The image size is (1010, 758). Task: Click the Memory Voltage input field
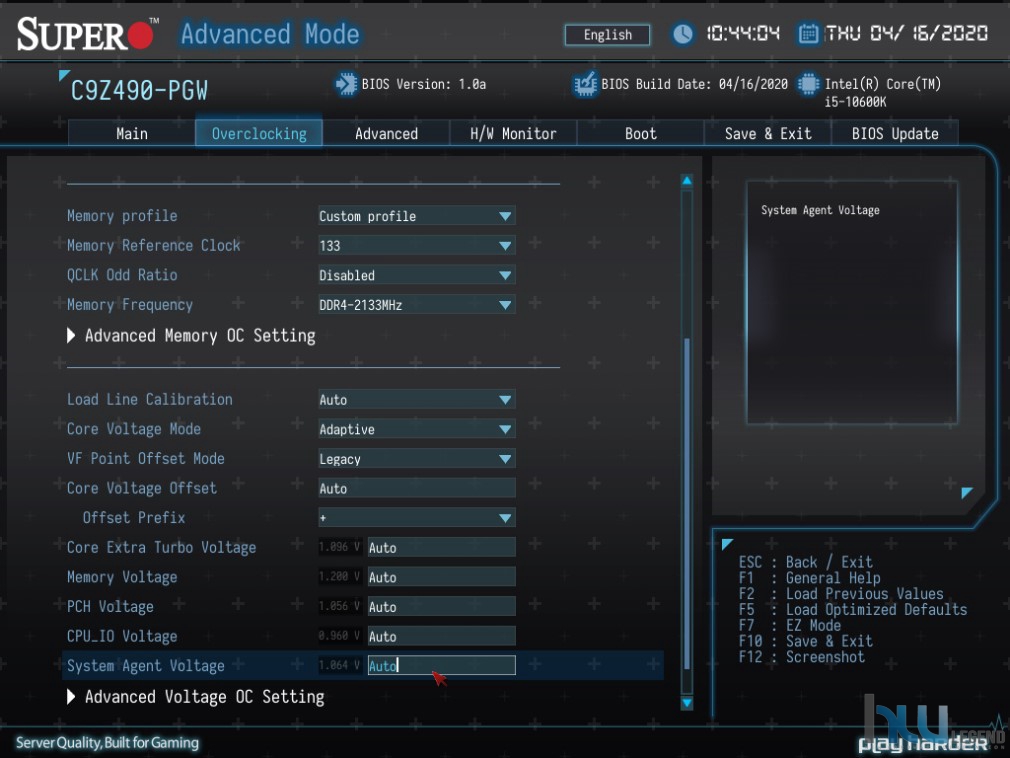[441, 577]
